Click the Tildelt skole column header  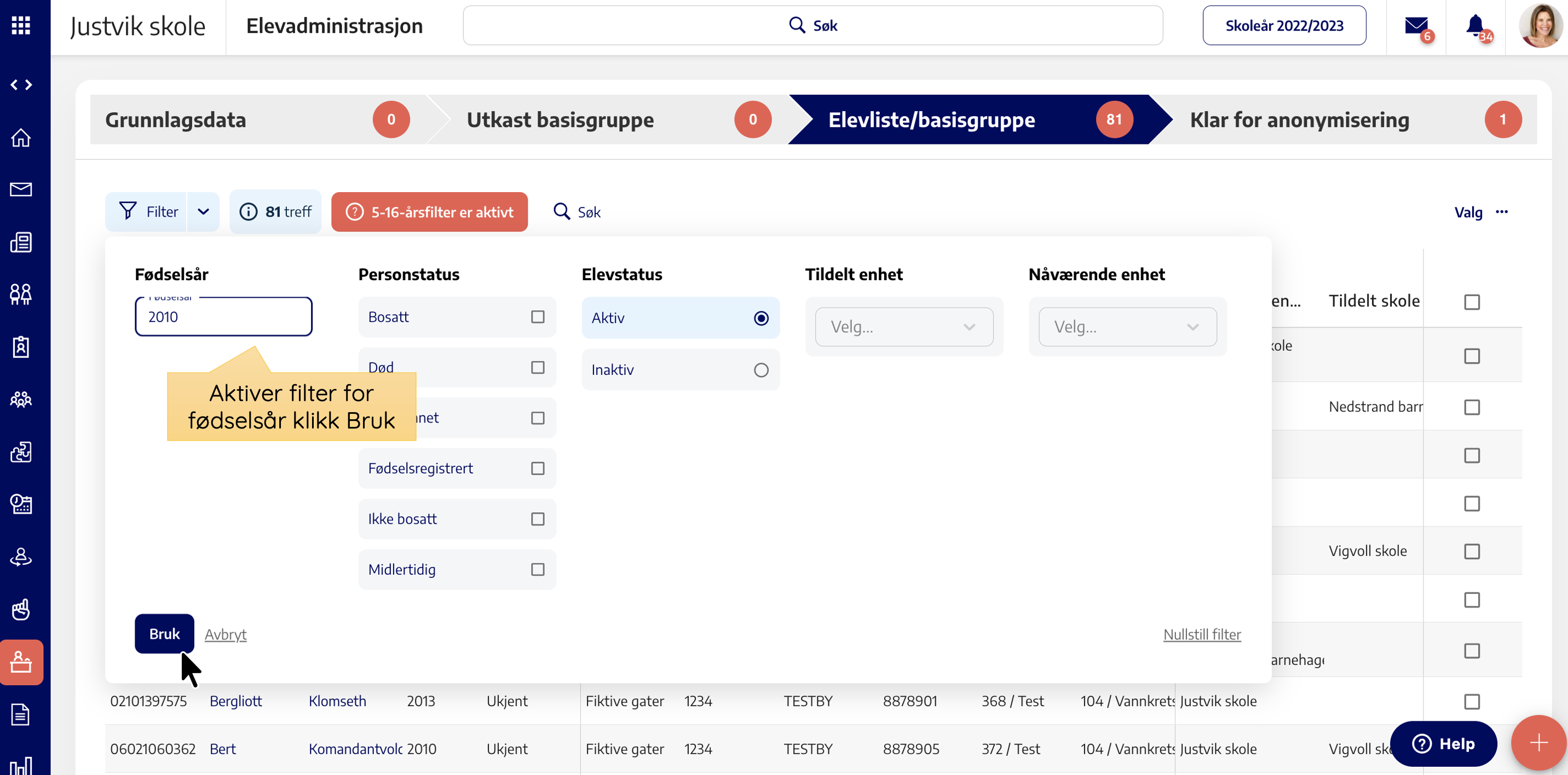[1374, 300]
